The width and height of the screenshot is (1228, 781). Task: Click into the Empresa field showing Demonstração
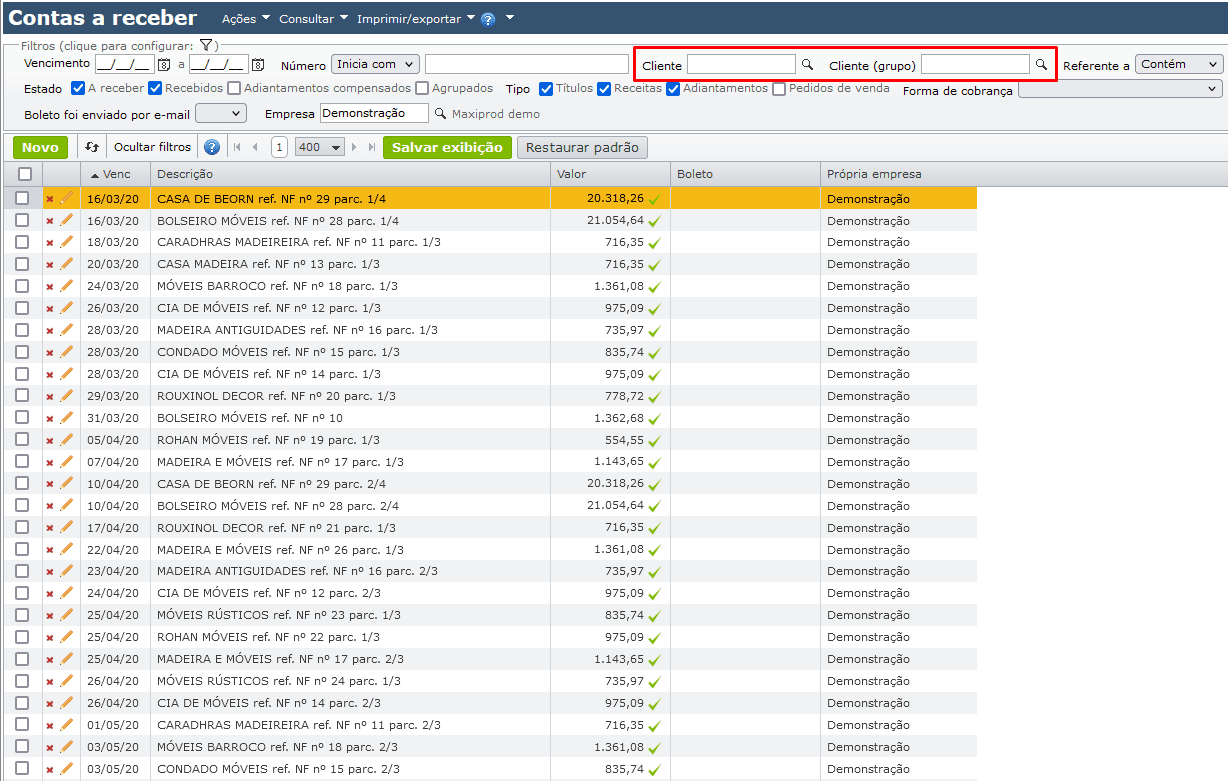(x=375, y=114)
